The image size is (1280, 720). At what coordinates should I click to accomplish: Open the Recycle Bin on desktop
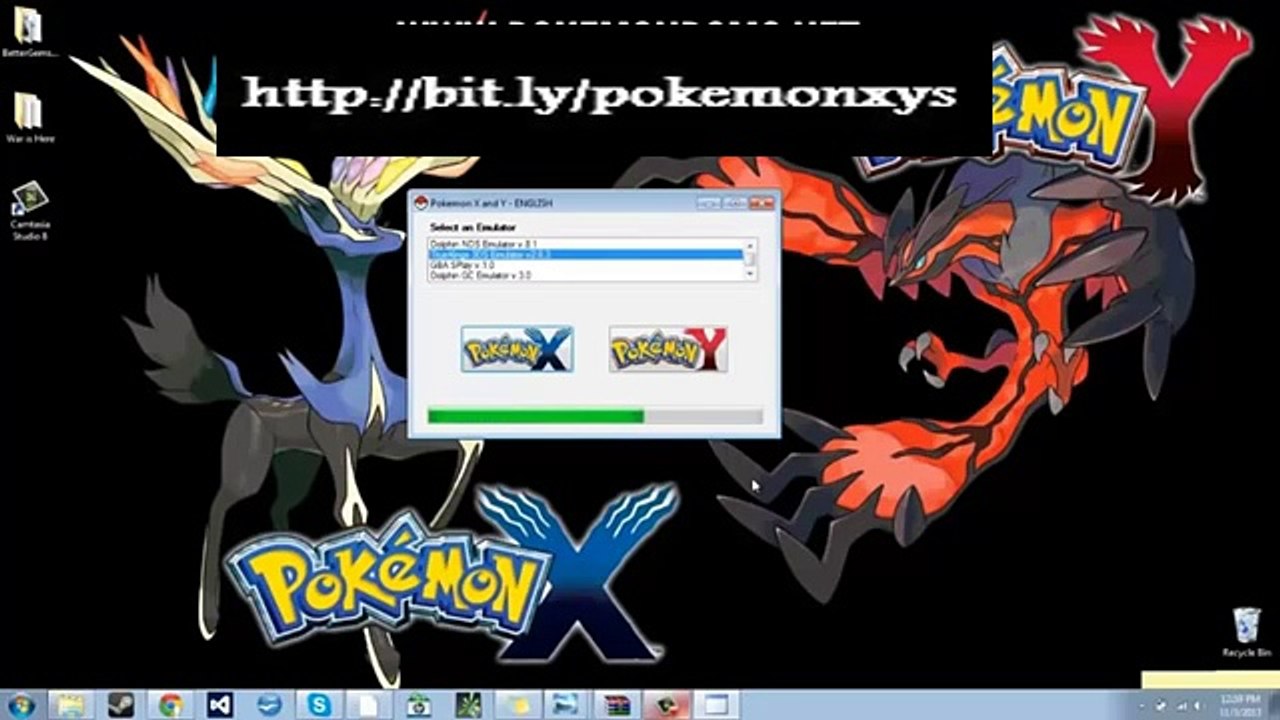[x=1246, y=632]
